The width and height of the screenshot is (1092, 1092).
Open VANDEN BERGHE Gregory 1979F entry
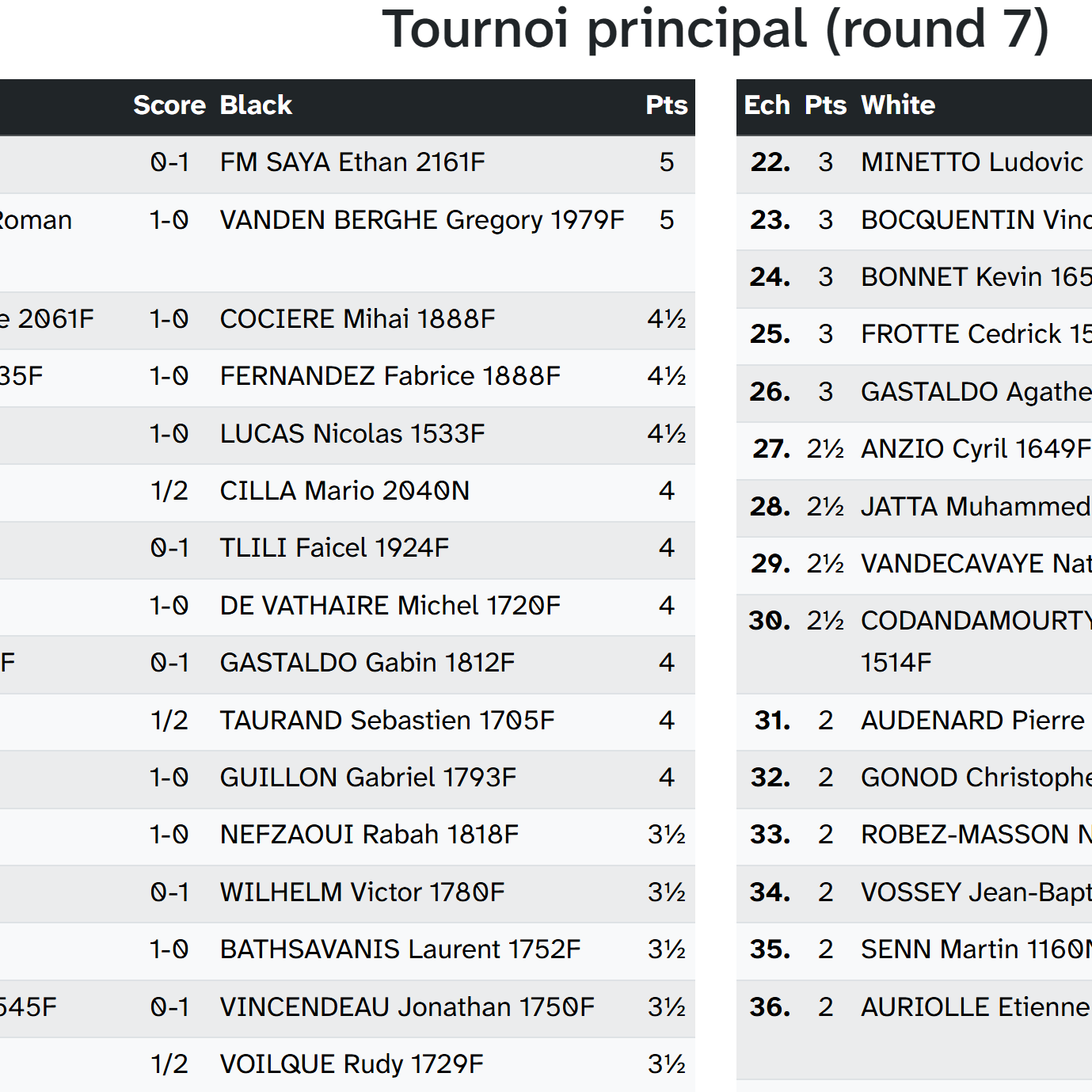pyautogui.click(x=422, y=220)
